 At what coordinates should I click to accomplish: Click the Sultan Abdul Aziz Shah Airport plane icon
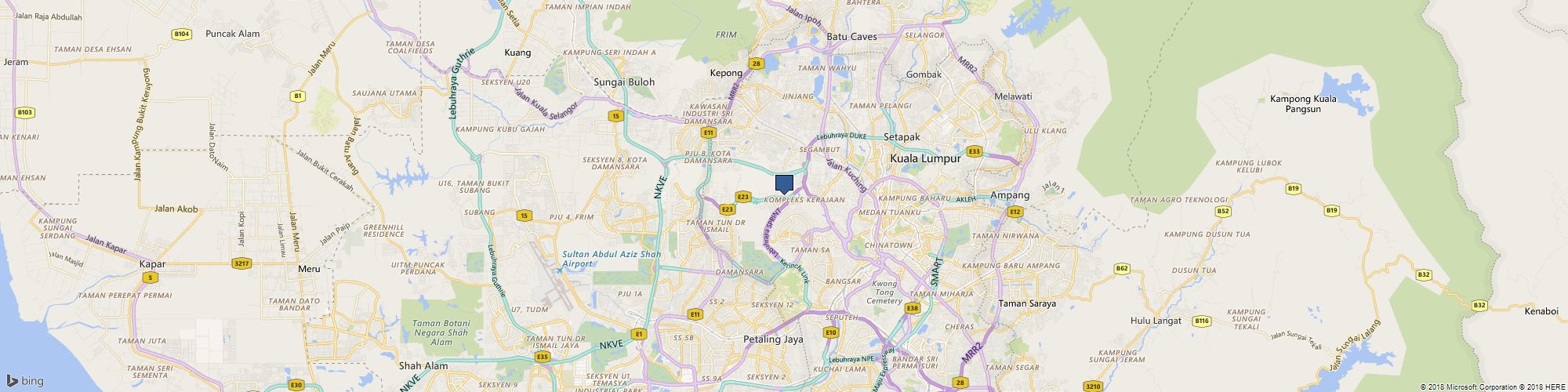(x=558, y=270)
